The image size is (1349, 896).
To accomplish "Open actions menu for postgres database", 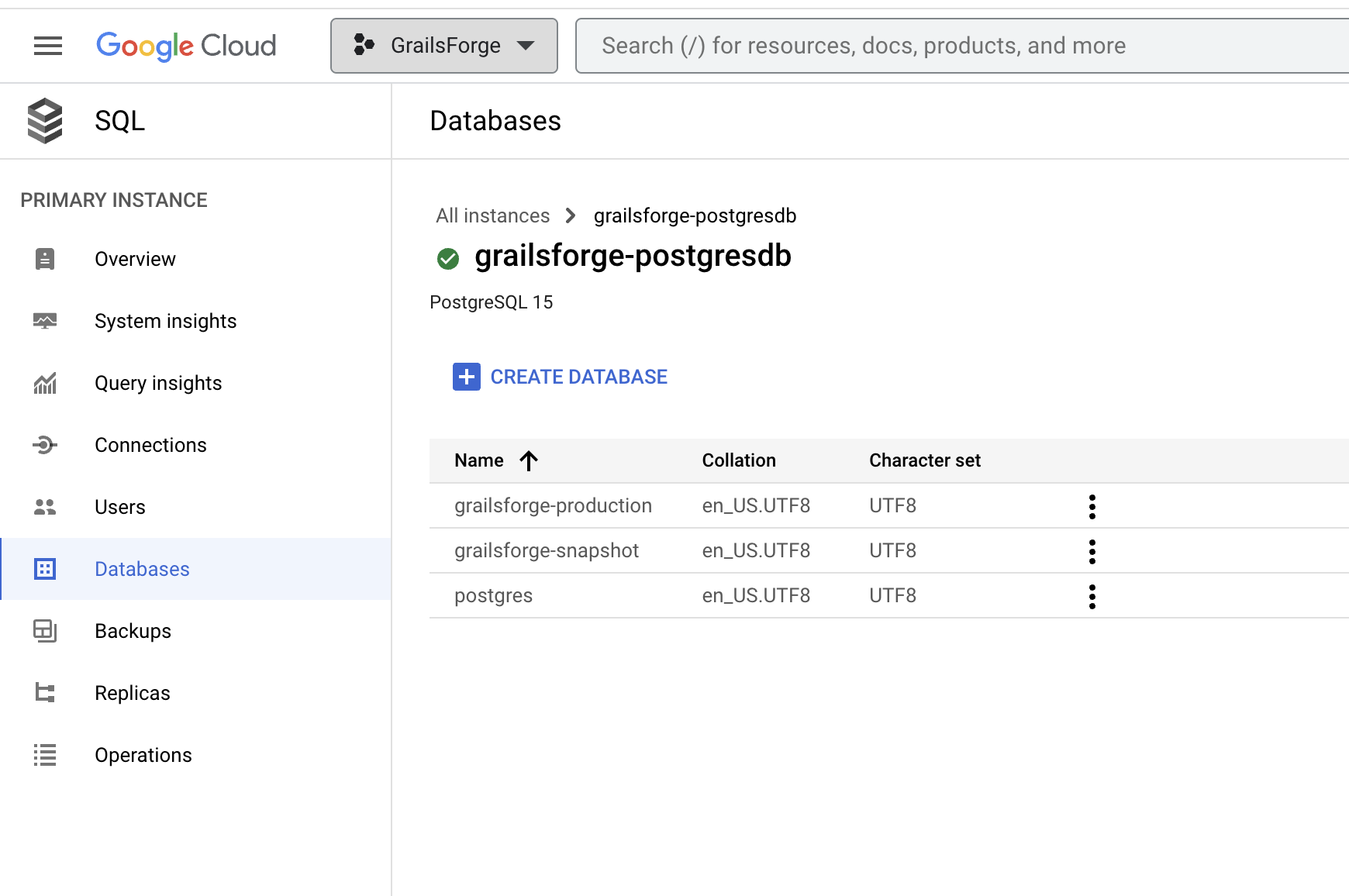I will click(x=1092, y=597).
